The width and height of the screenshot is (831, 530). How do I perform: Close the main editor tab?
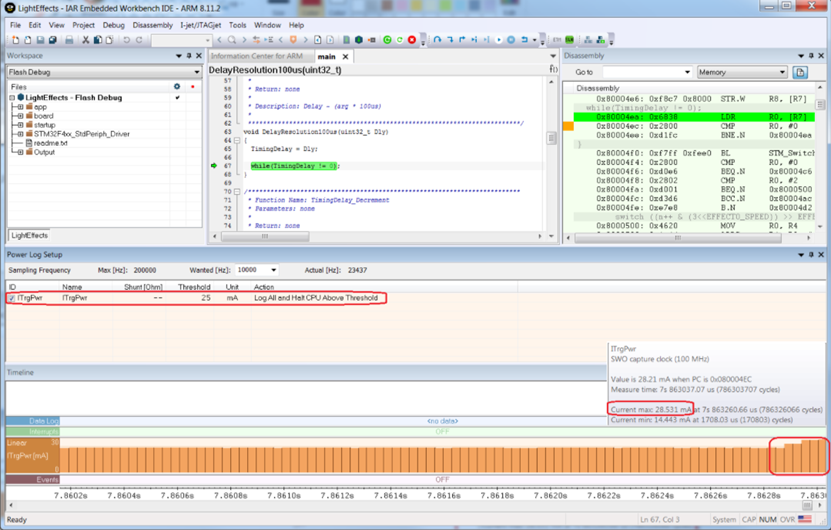pyautogui.click(x=346, y=57)
